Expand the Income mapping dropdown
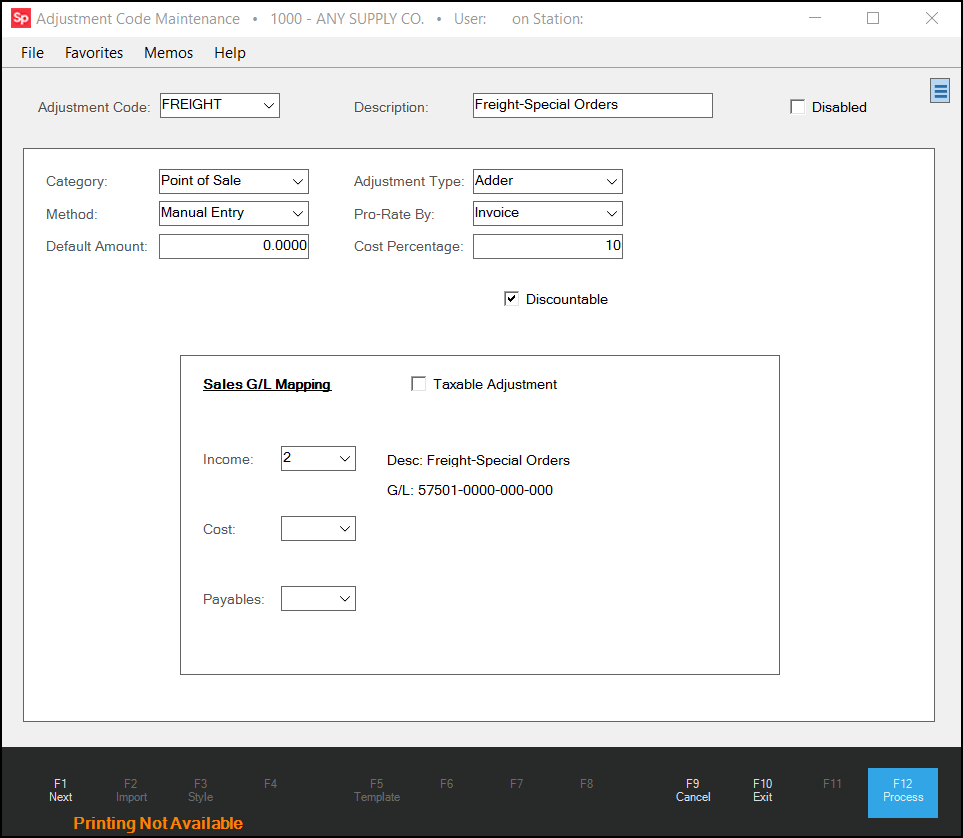Screen dimensions: 963x838 click(345, 458)
